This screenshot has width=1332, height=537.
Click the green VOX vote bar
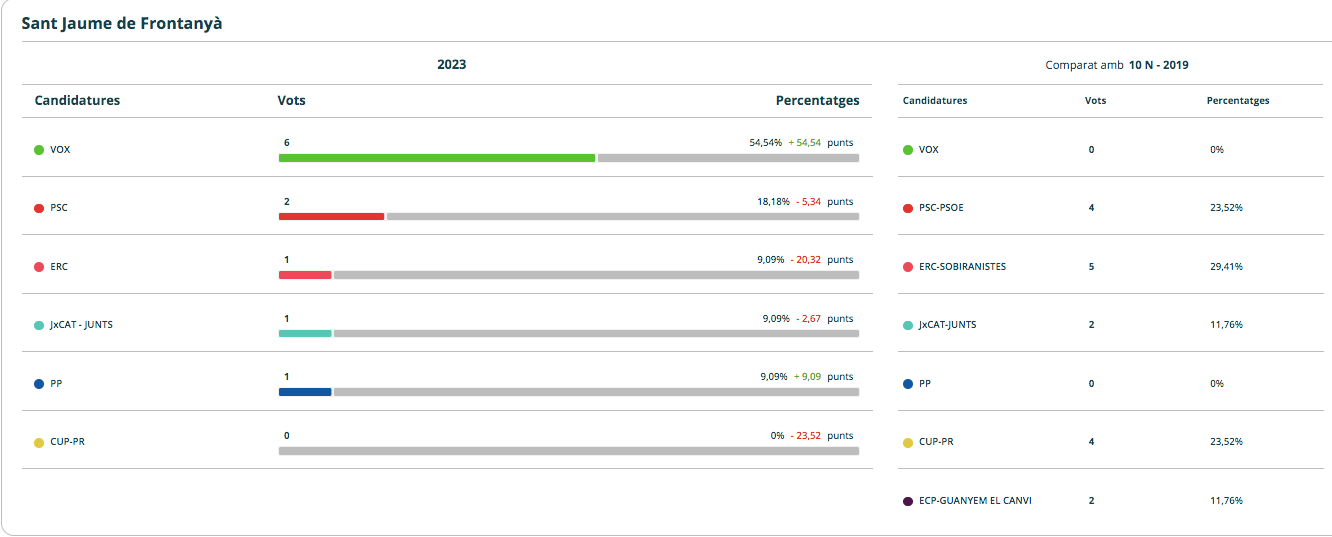(x=437, y=158)
